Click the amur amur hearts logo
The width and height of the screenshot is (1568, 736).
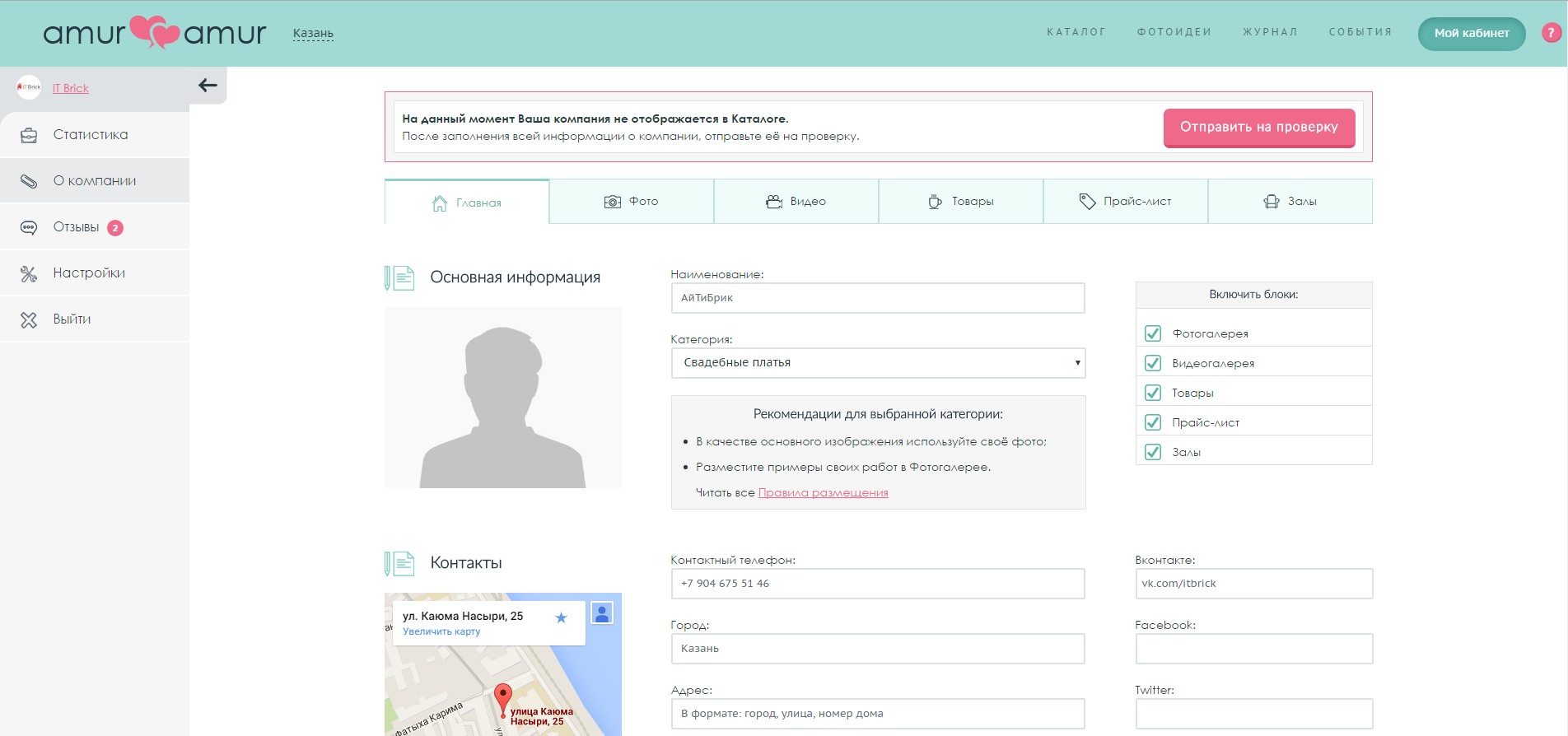(155, 33)
